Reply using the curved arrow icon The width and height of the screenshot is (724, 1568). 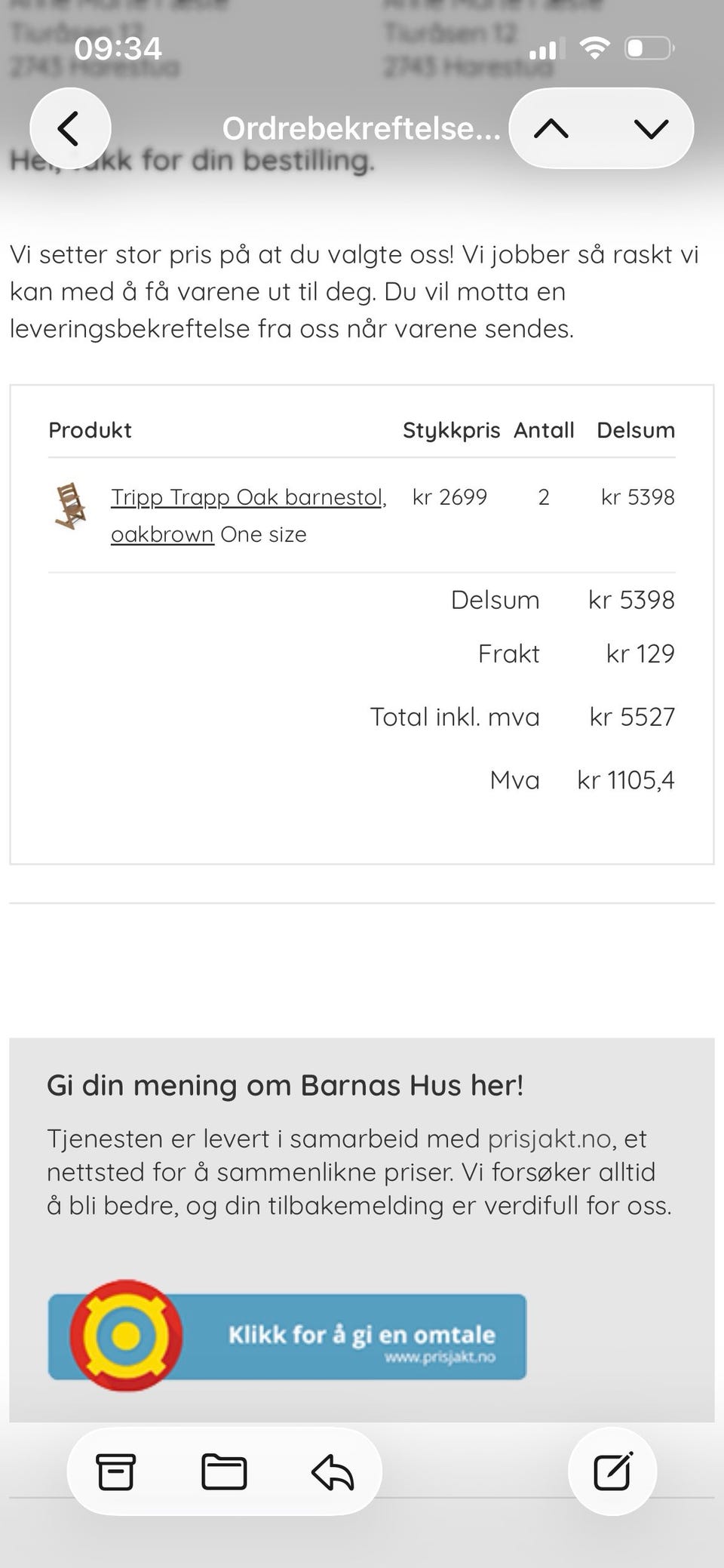333,1471
